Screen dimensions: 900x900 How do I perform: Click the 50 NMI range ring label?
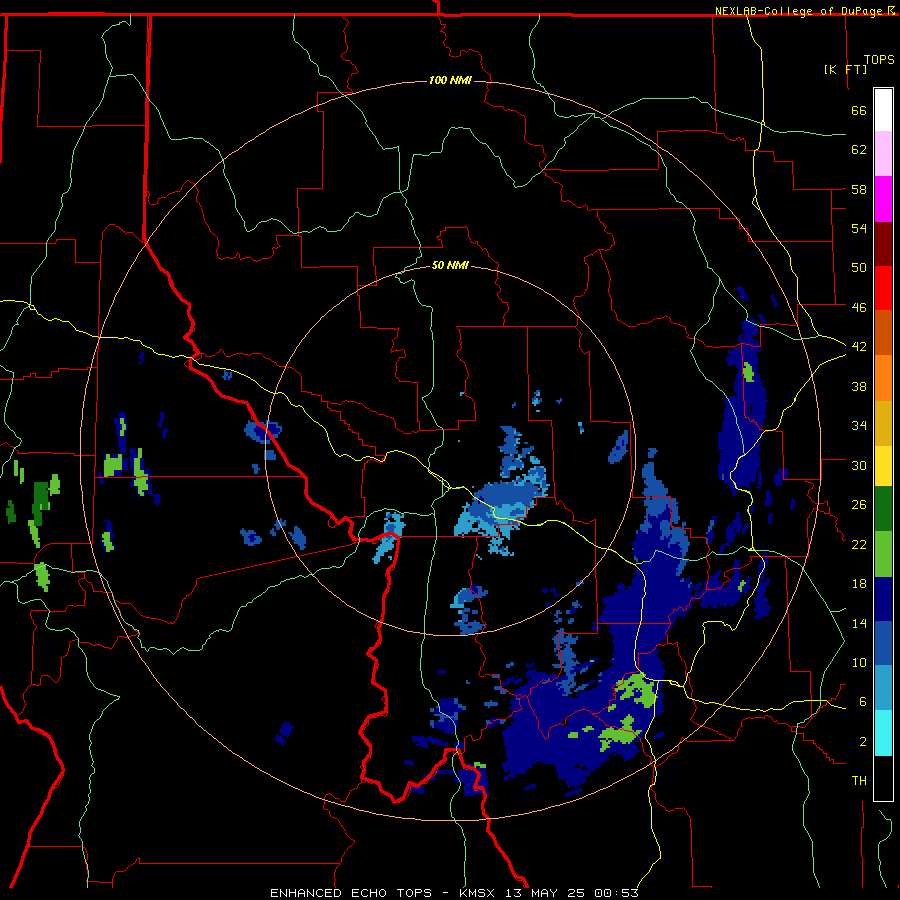(x=450, y=265)
